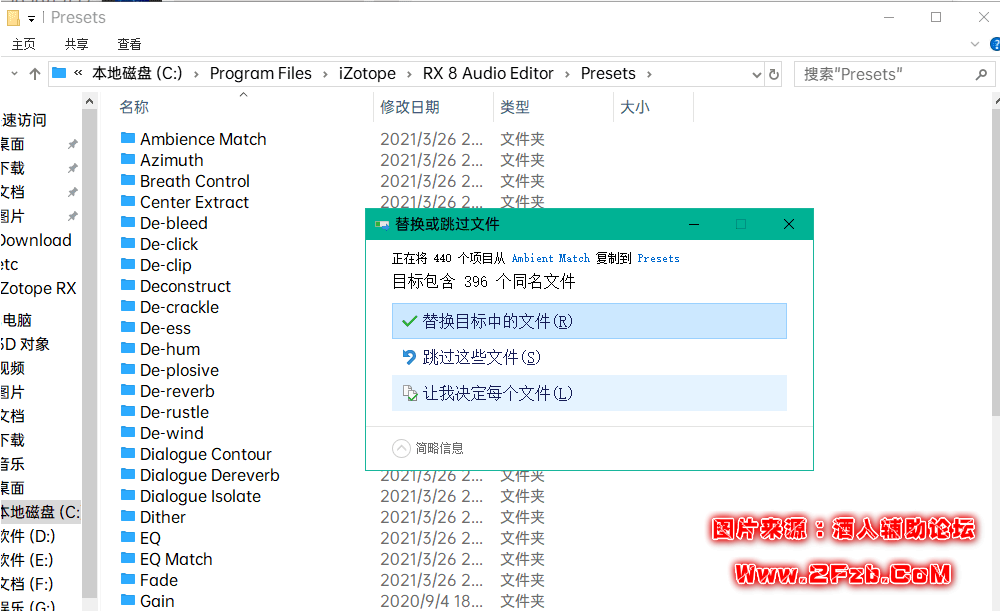Click the EQ Match folder icon
1000x611 pixels.
coord(128,558)
